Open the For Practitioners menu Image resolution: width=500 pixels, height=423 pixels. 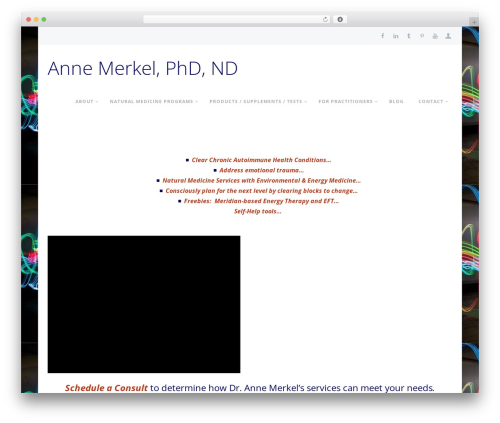[x=345, y=101]
